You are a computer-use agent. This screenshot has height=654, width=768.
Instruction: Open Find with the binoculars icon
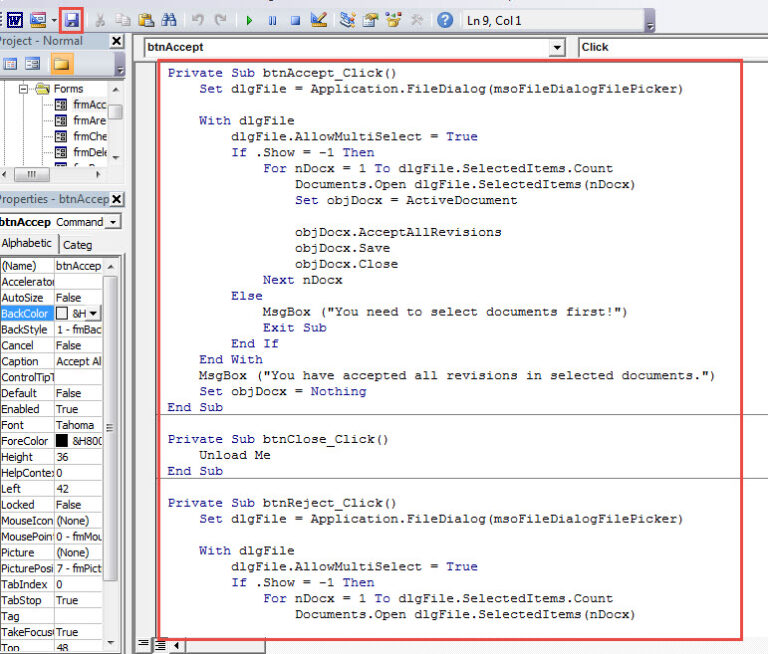point(169,21)
